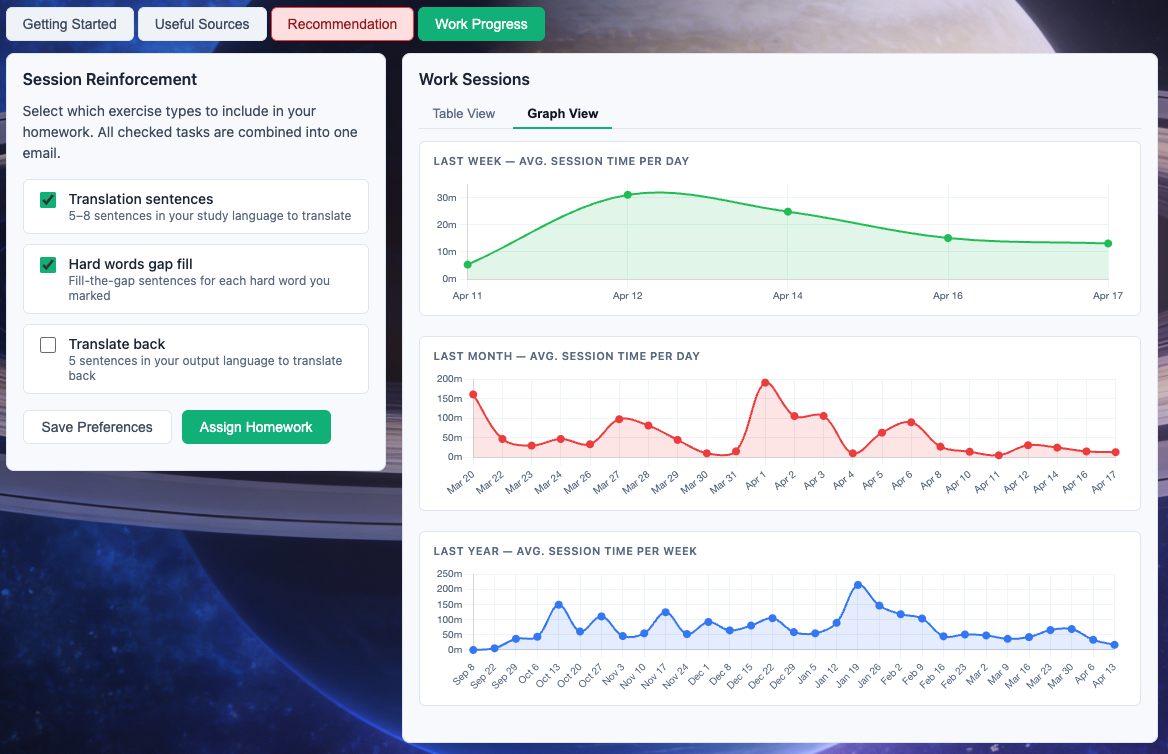
Task: Switch to Table View
Action: point(463,114)
